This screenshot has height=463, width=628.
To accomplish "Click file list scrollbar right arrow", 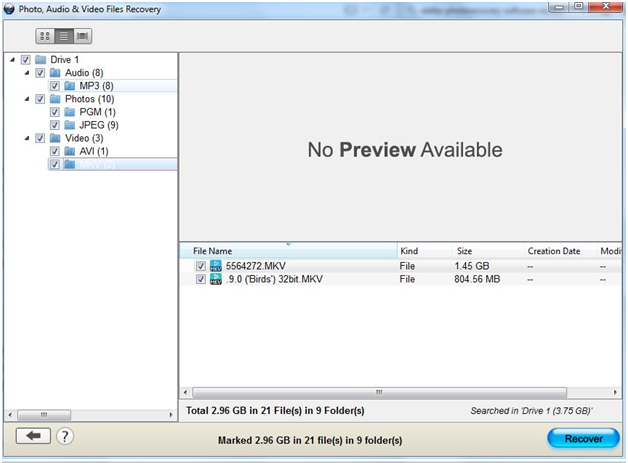I will pyautogui.click(x=615, y=392).
